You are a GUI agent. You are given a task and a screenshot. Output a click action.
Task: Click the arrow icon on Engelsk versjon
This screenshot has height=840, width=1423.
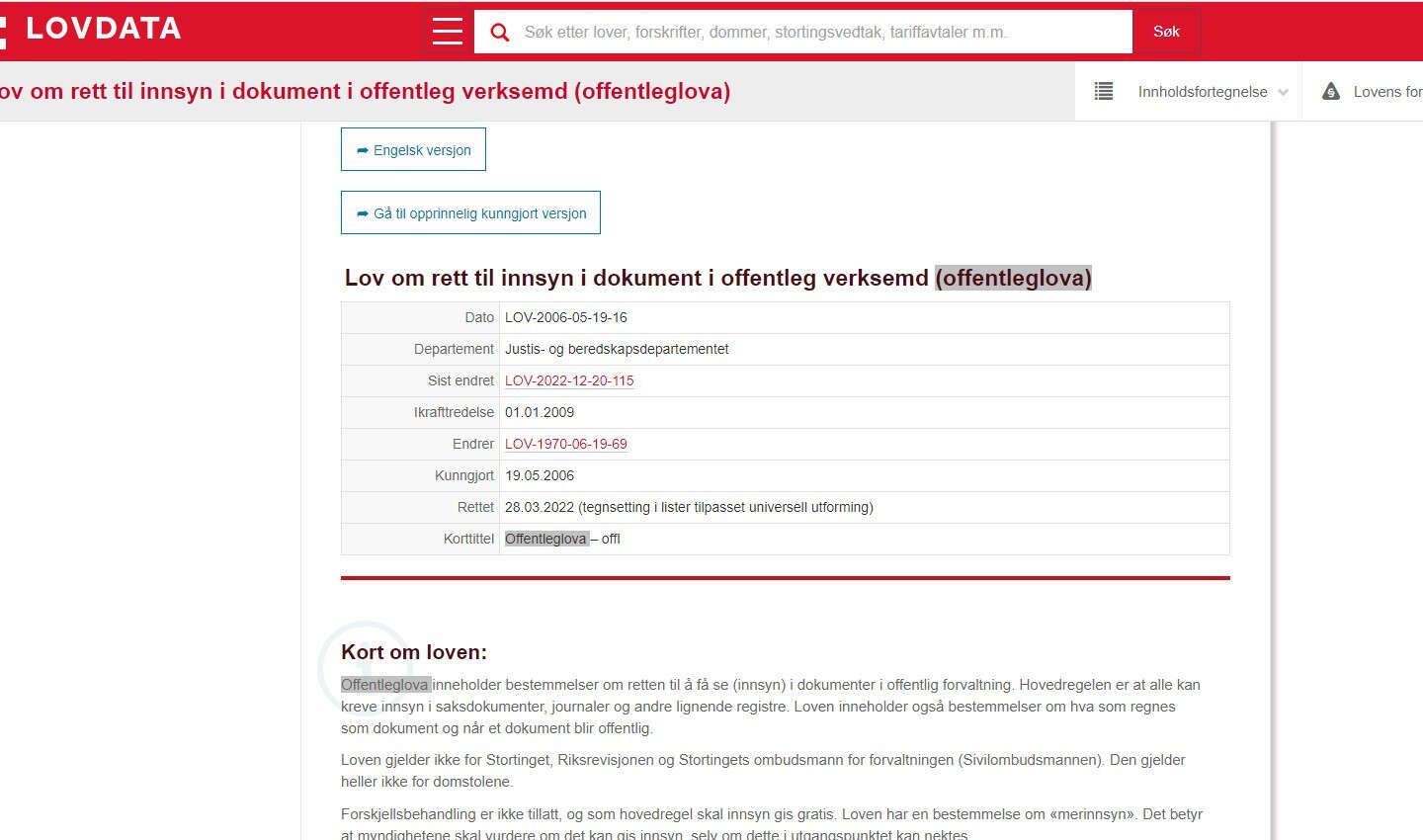click(363, 150)
